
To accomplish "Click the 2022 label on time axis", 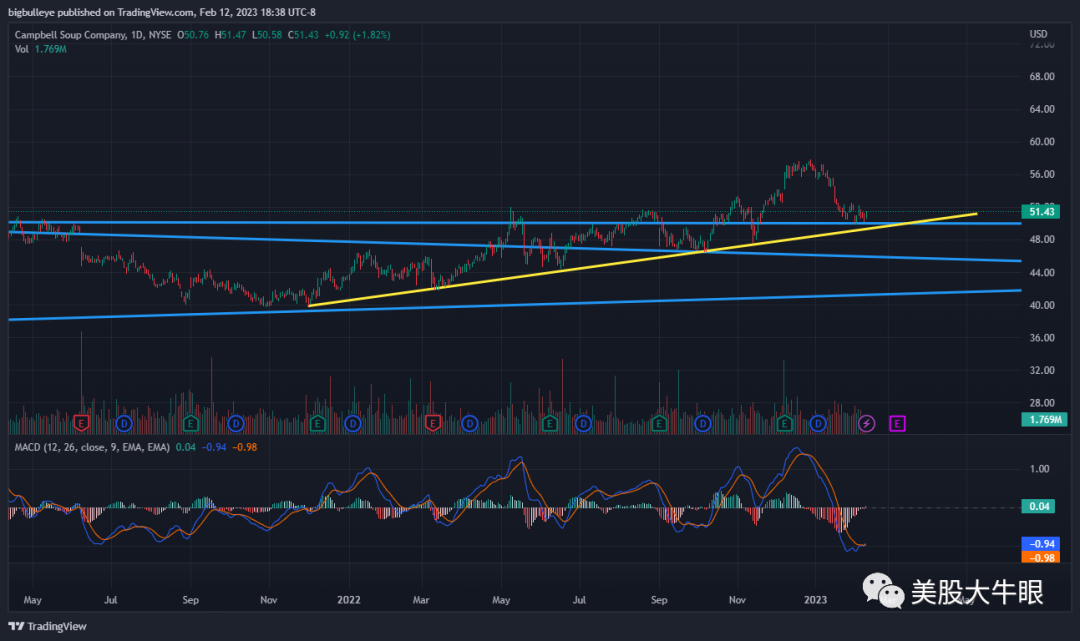I will 349,600.
